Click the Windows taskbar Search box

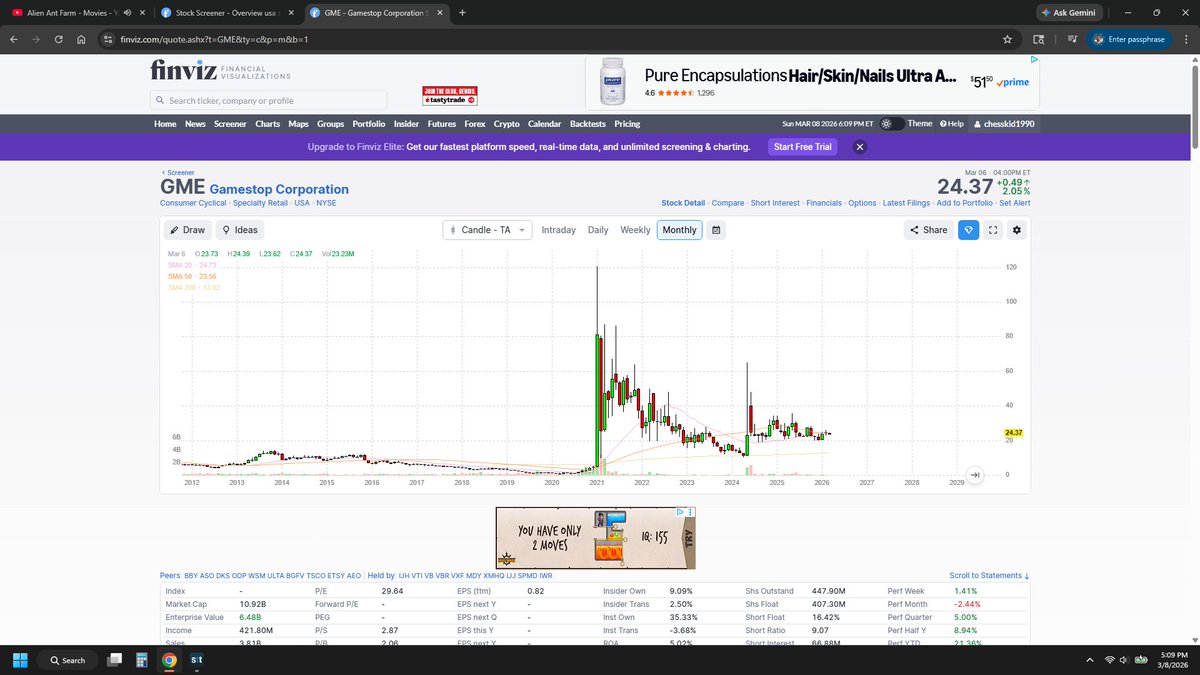69,660
